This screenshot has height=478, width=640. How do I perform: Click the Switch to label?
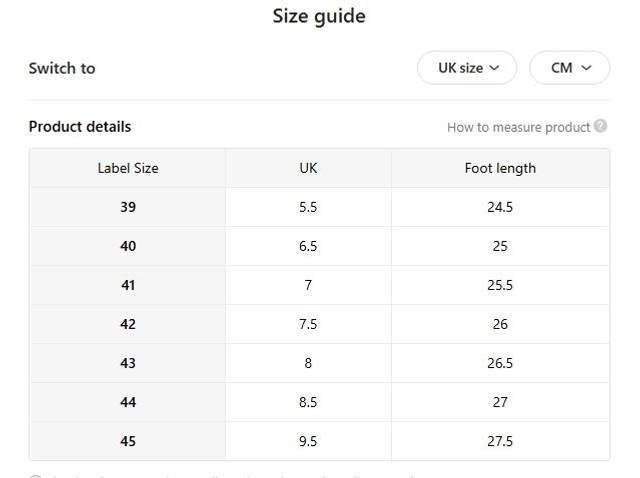(62, 68)
